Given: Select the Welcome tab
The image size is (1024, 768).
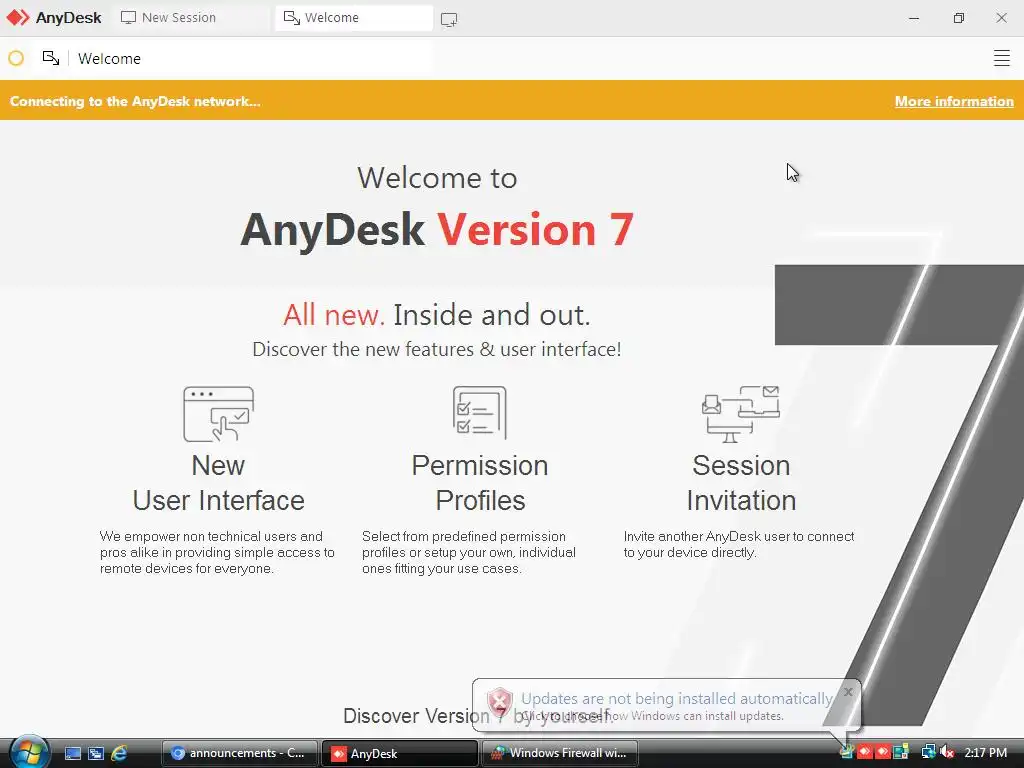Looking at the screenshot, I should (x=353, y=18).
